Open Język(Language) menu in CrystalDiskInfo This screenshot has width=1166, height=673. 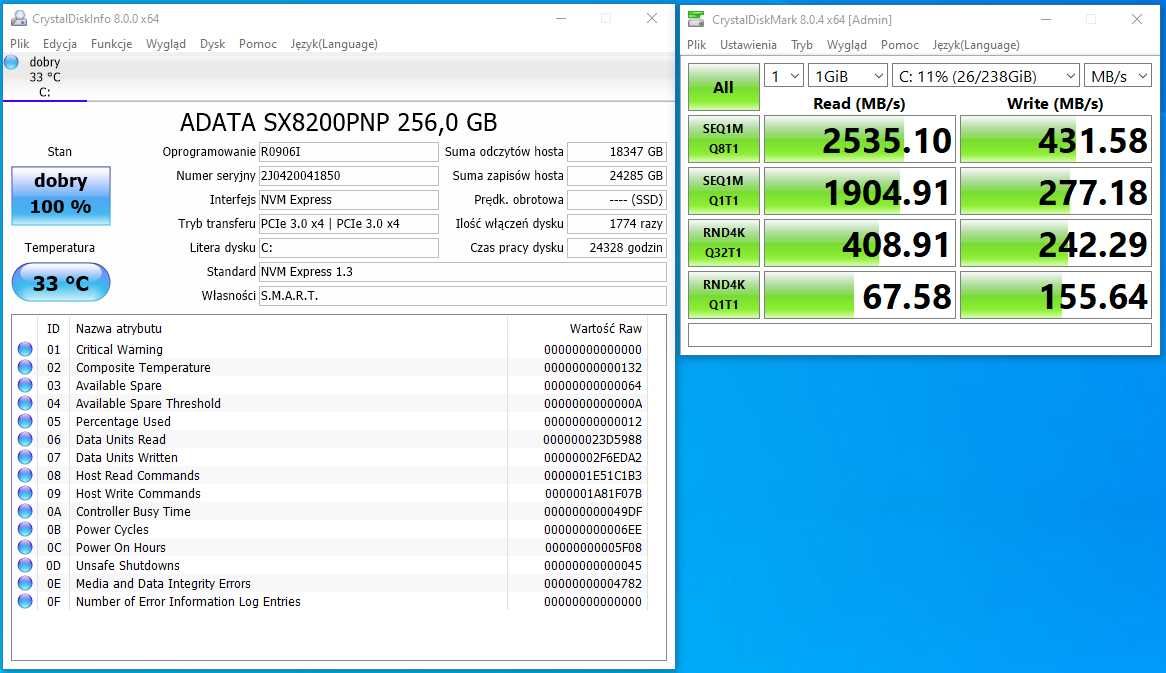[334, 44]
